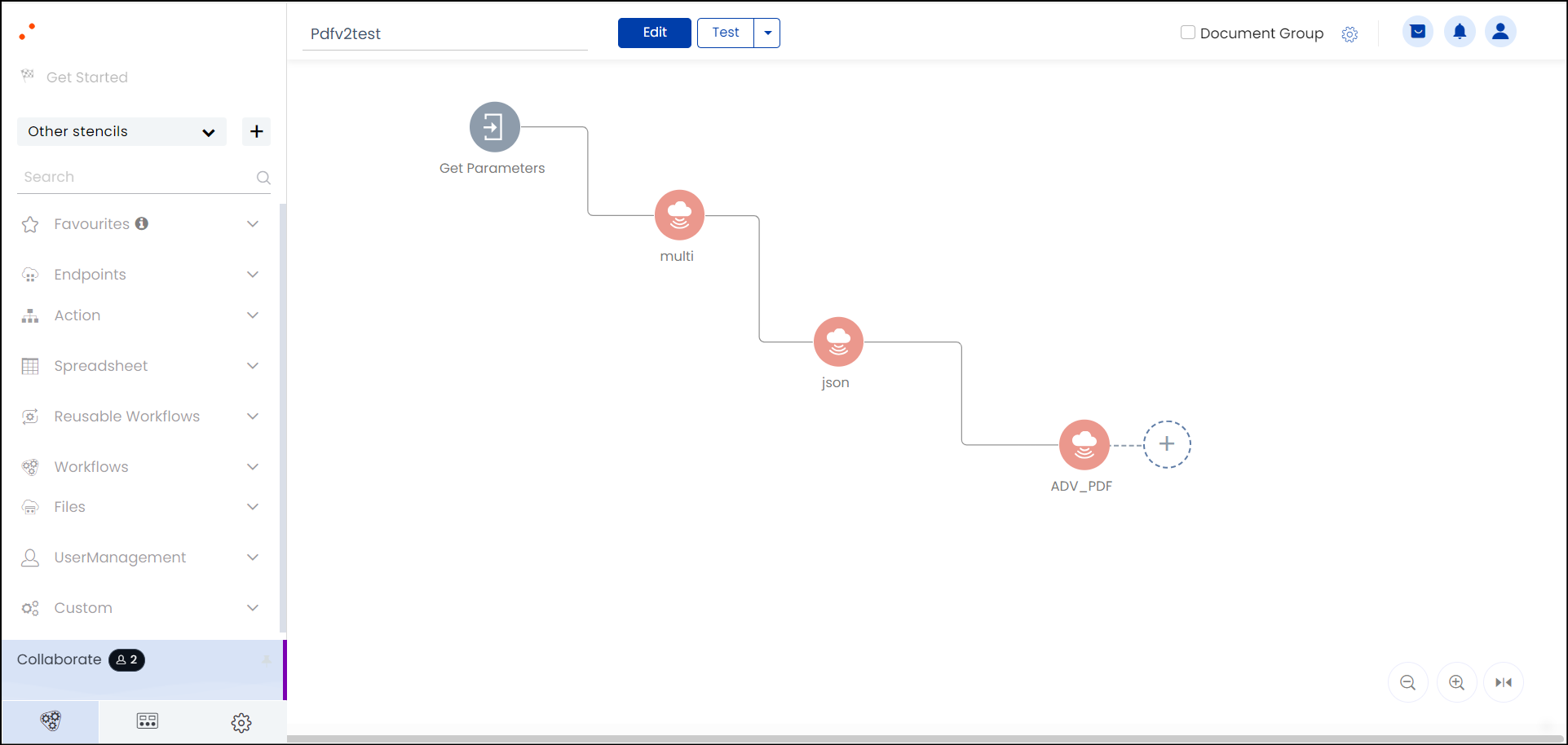Open Document Group settings gear
This screenshot has height=745, width=1568.
pos(1349,34)
